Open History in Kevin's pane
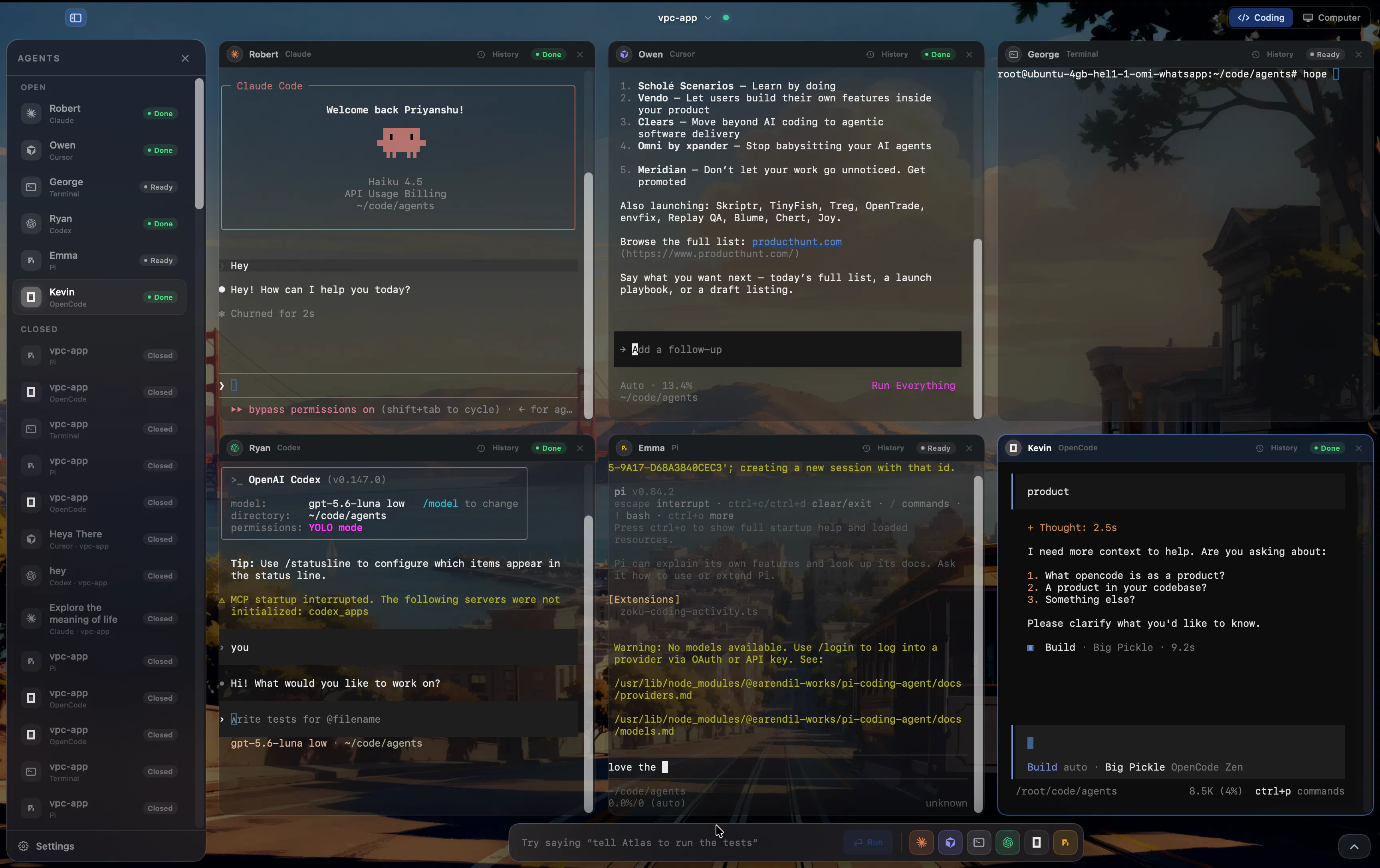1380x868 pixels. click(x=1276, y=448)
